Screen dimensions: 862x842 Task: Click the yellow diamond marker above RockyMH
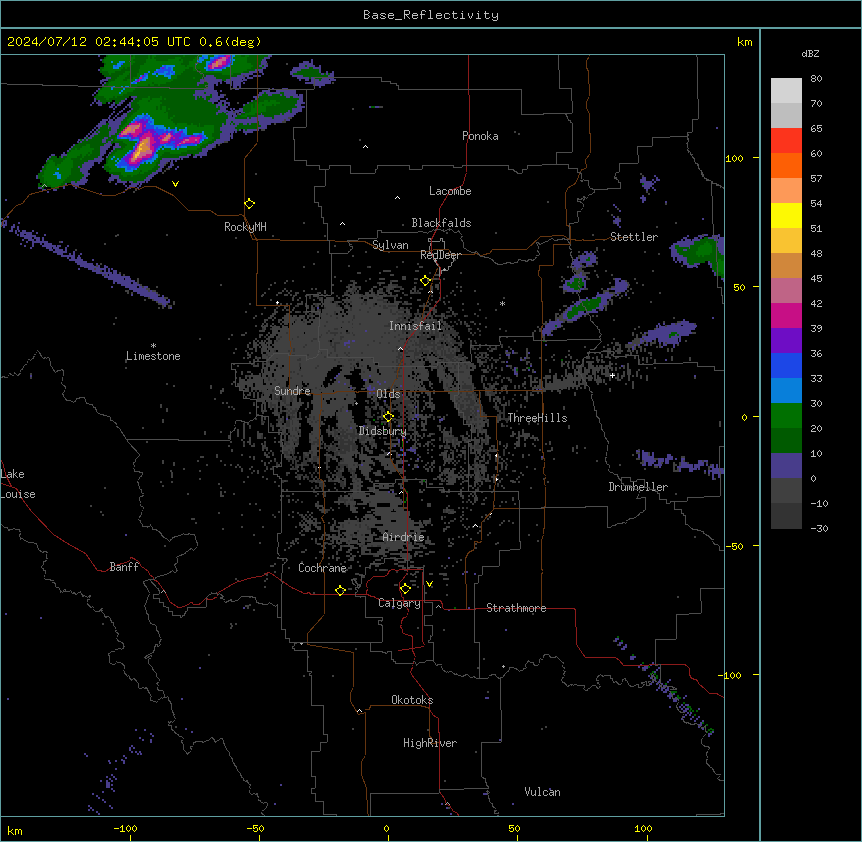pos(250,204)
